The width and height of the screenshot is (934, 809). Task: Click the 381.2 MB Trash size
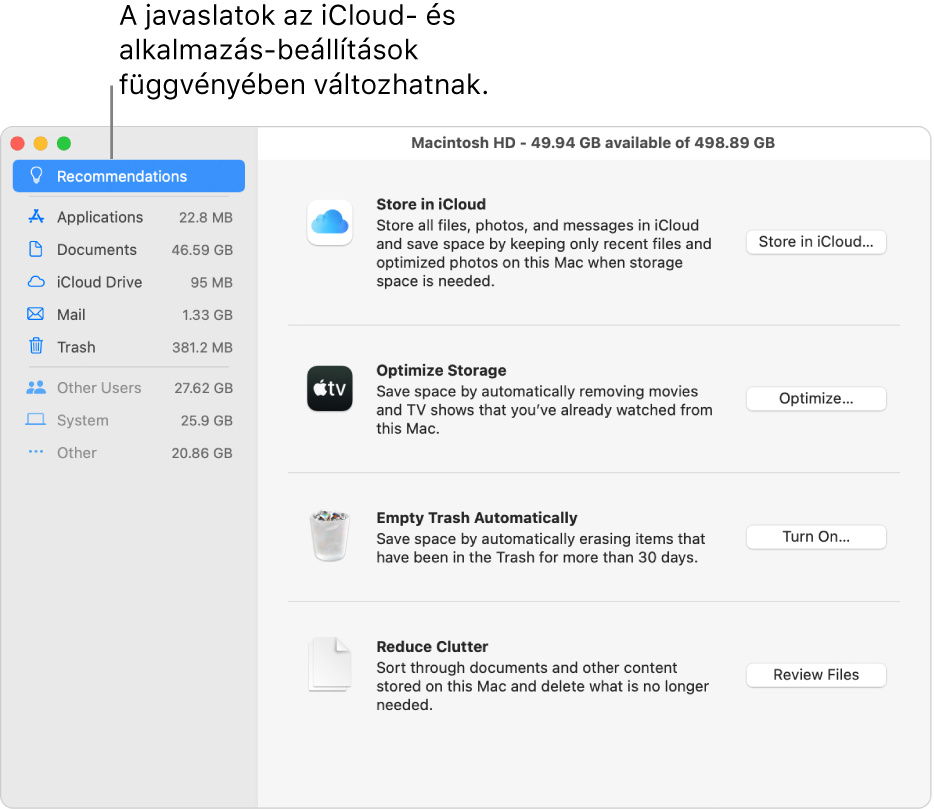tap(202, 347)
